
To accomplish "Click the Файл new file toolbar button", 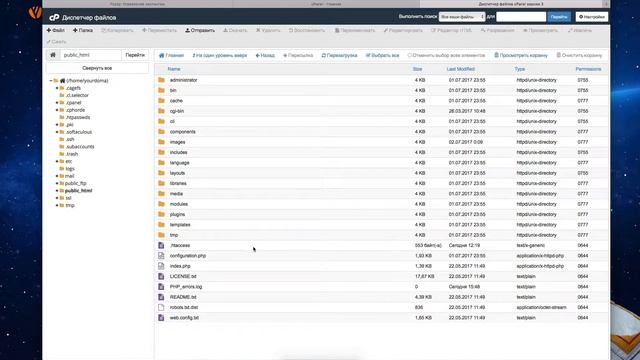I will click(56, 30).
